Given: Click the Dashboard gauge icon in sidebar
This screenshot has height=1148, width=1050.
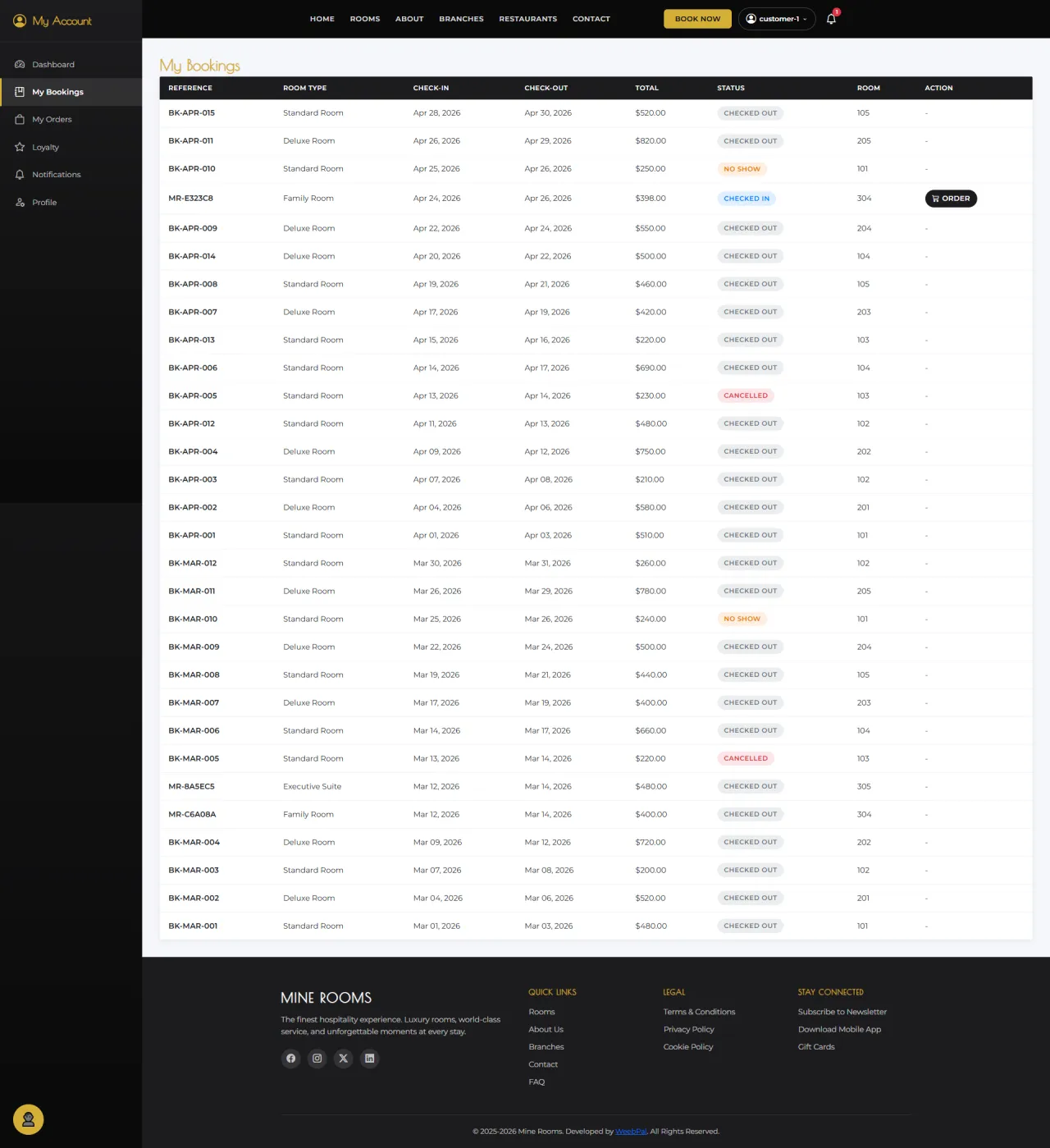Looking at the screenshot, I should coord(20,64).
